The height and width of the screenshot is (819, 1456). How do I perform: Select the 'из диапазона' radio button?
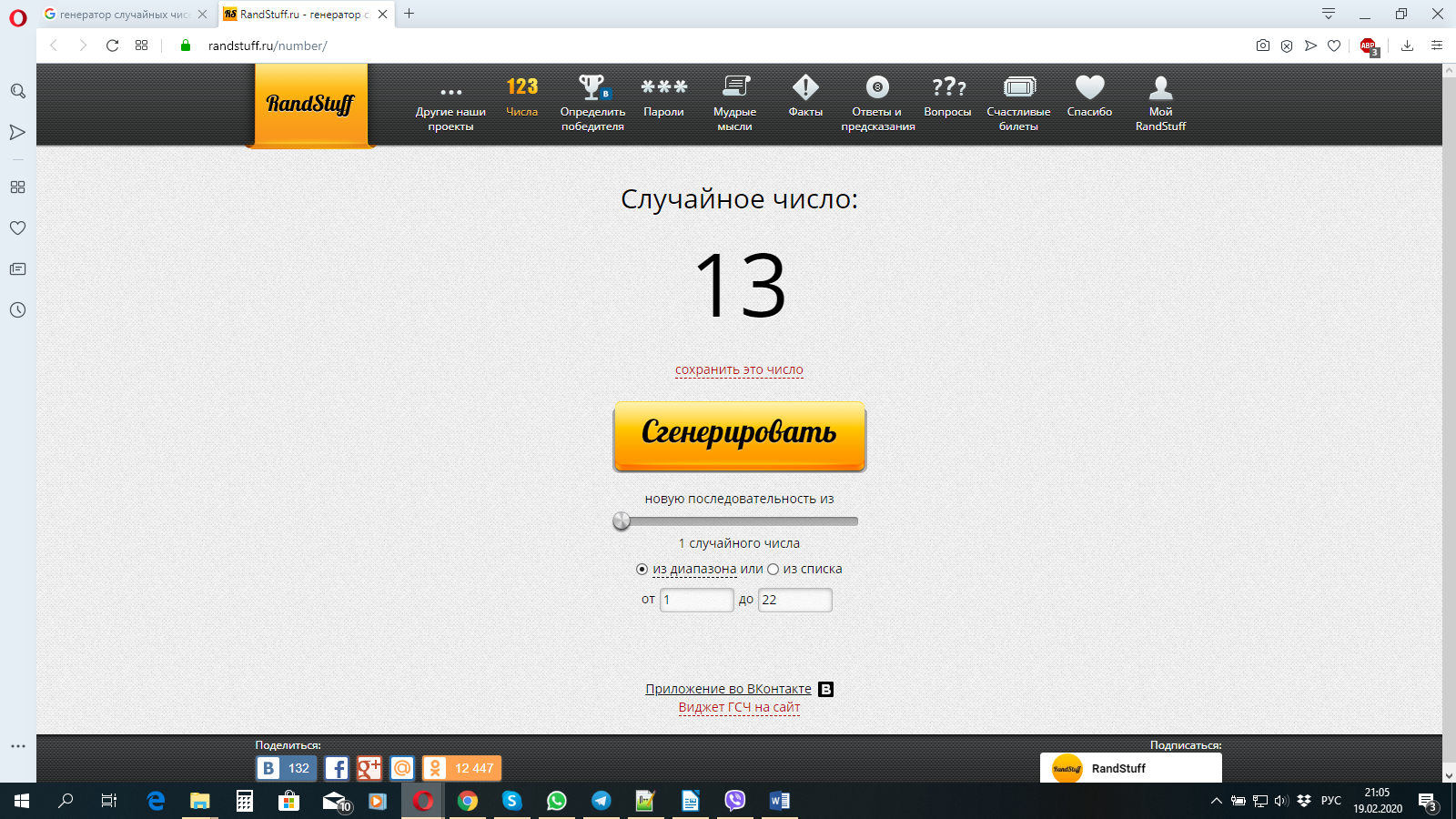coord(642,570)
